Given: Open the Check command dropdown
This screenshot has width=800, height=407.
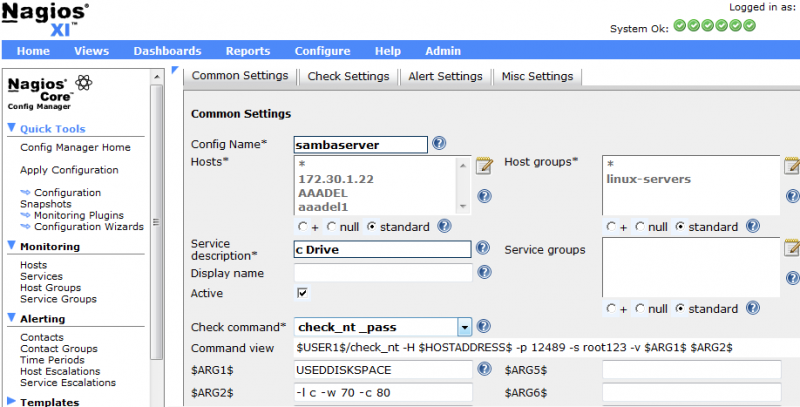Looking at the screenshot, I should point(464,327).
